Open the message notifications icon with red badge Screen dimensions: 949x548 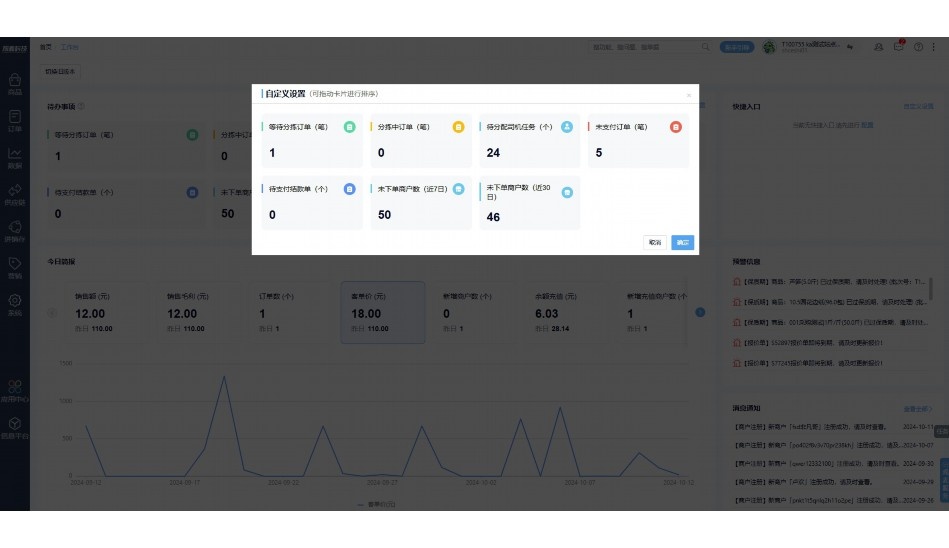click(x=898, y=47)
